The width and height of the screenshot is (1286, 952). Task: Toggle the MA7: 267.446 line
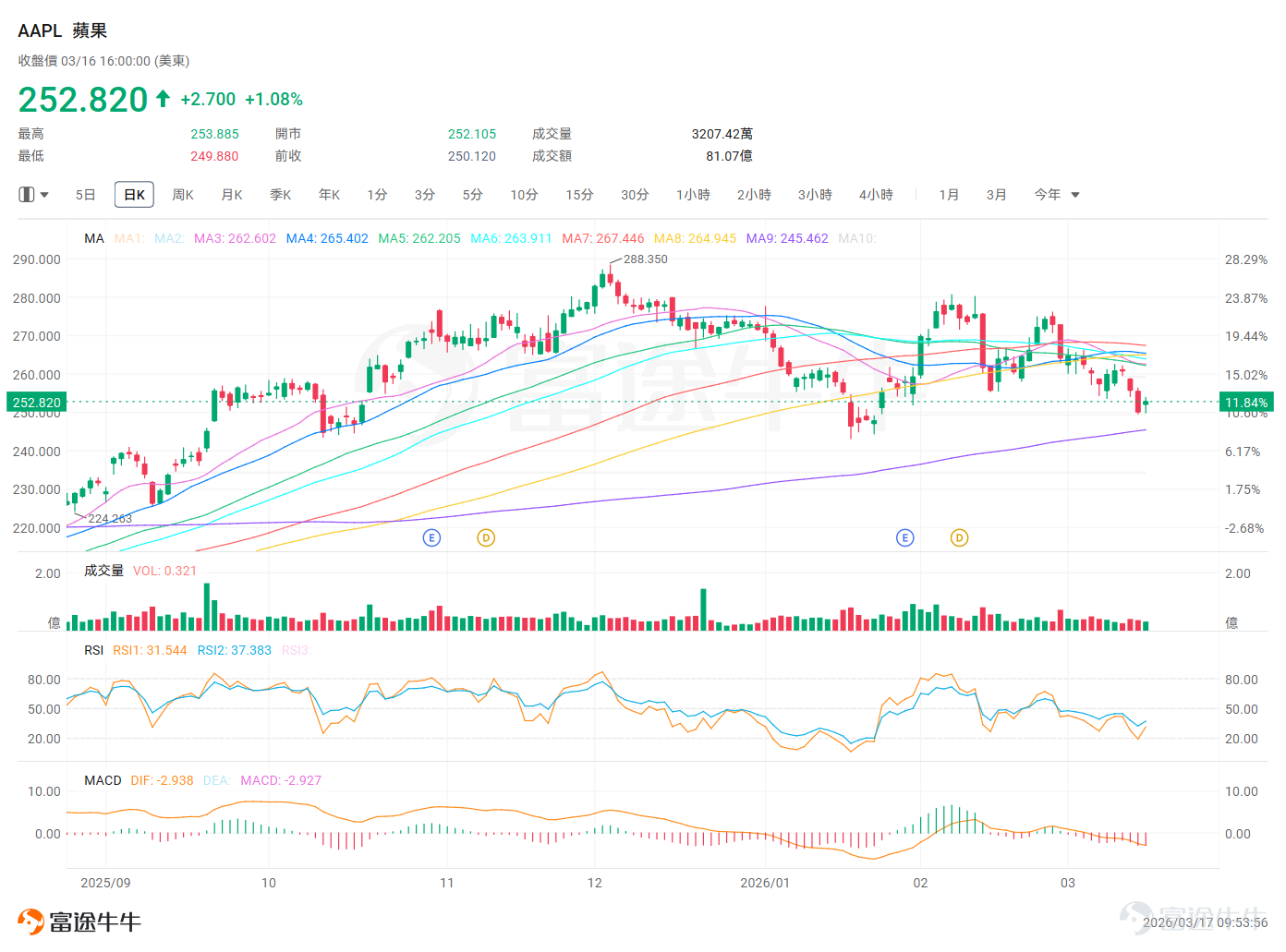coord(603,238)
